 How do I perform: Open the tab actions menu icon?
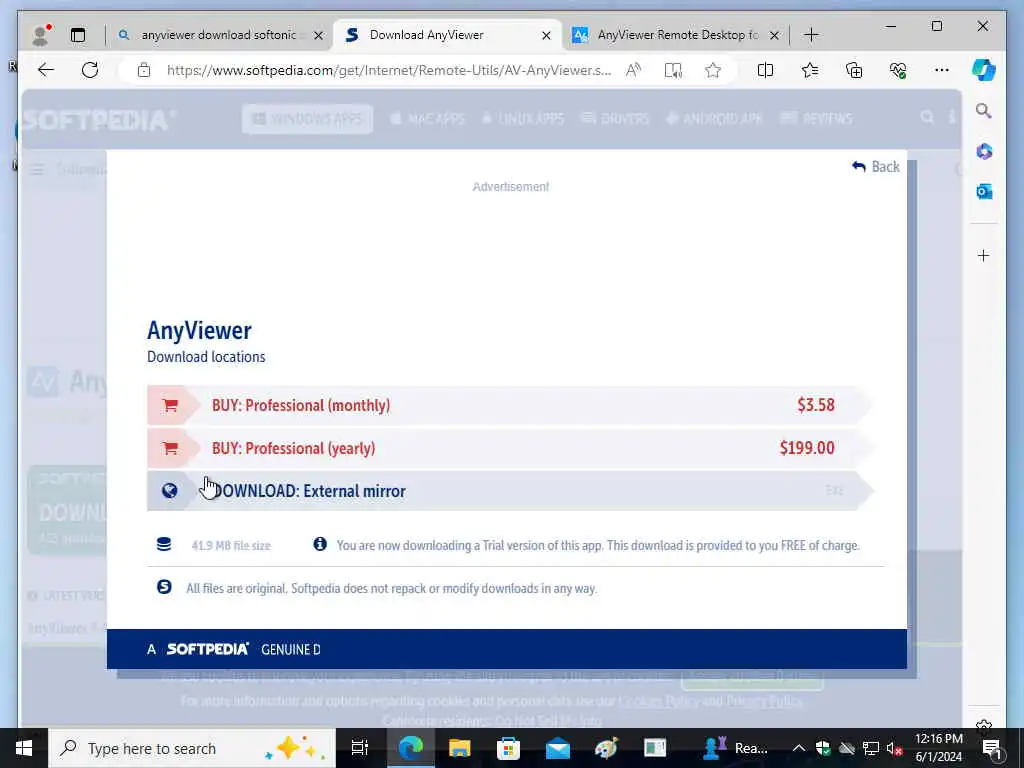coord(78,35)
